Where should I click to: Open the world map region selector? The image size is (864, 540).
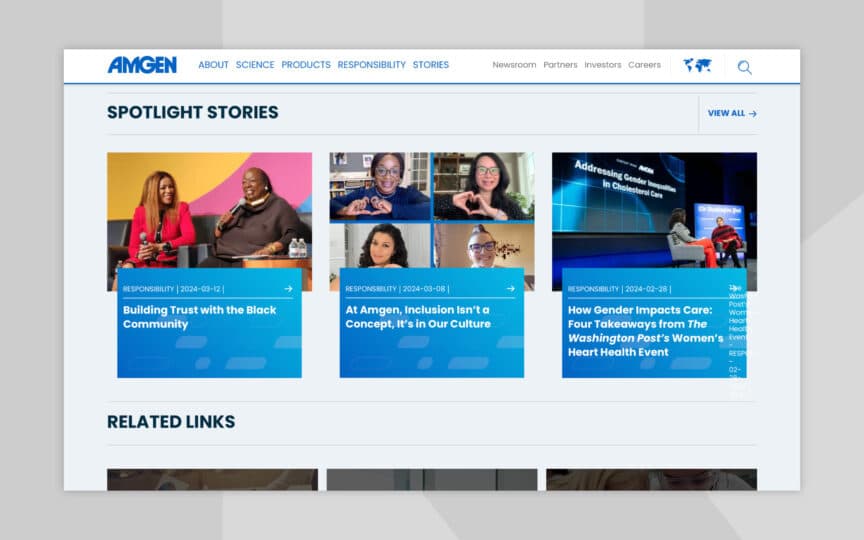tap(697, 65)
